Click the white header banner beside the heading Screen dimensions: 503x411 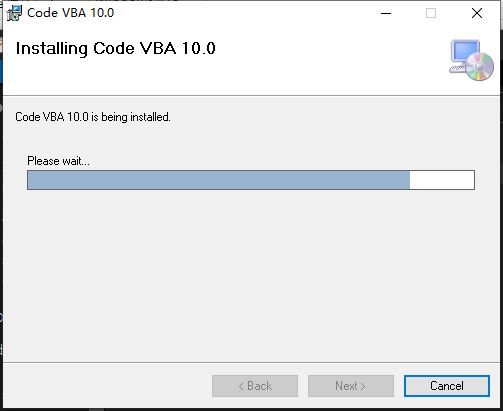[330, 60]
